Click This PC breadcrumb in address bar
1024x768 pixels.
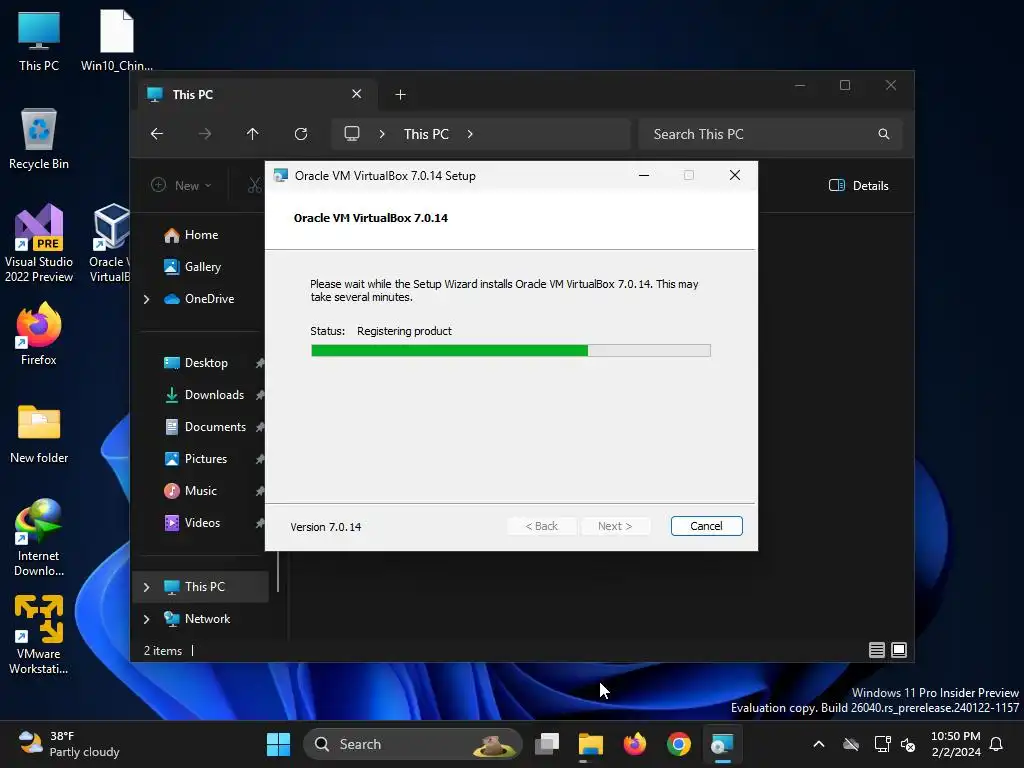[426, 134]
